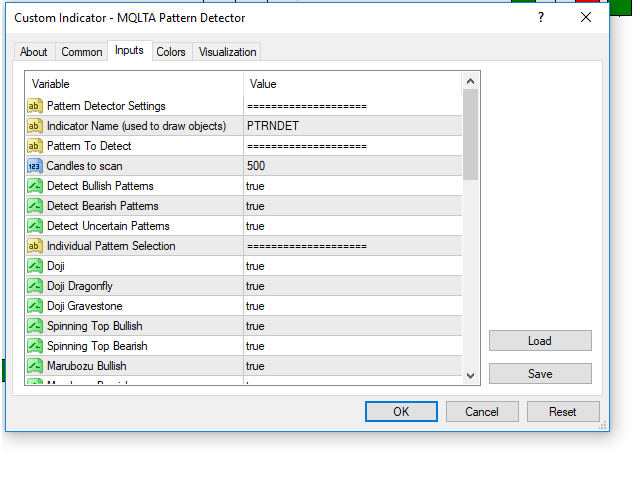Select the Candles to scan value 500
This screenshot has width=640, height=480.
pos(353,166)
